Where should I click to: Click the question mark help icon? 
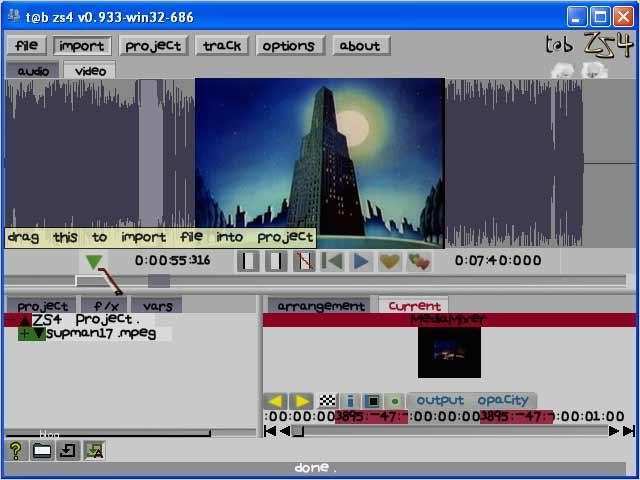tap(16, 451)
